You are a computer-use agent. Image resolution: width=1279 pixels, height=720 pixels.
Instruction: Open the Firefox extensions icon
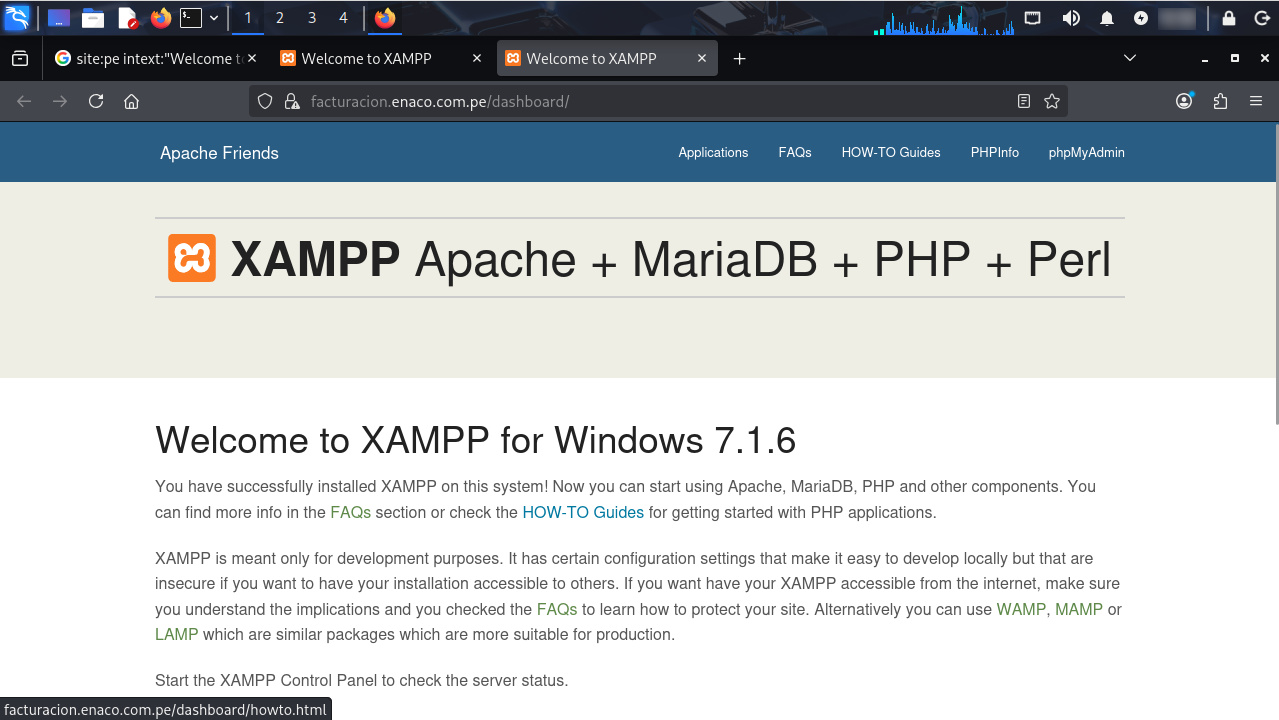click(1220, 101)
